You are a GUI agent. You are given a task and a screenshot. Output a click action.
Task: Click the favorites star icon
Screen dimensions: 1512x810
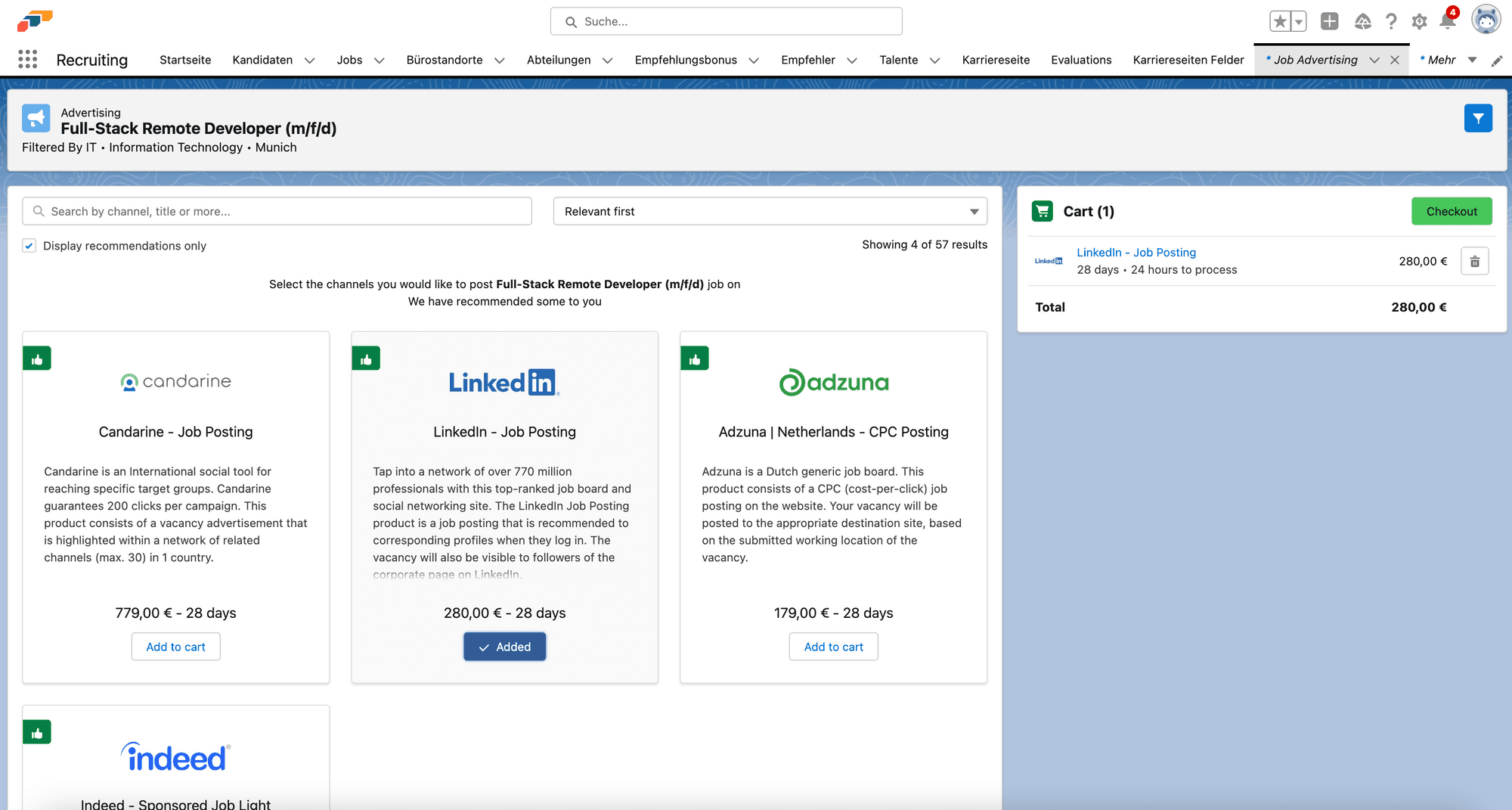tap(1280, 21)
